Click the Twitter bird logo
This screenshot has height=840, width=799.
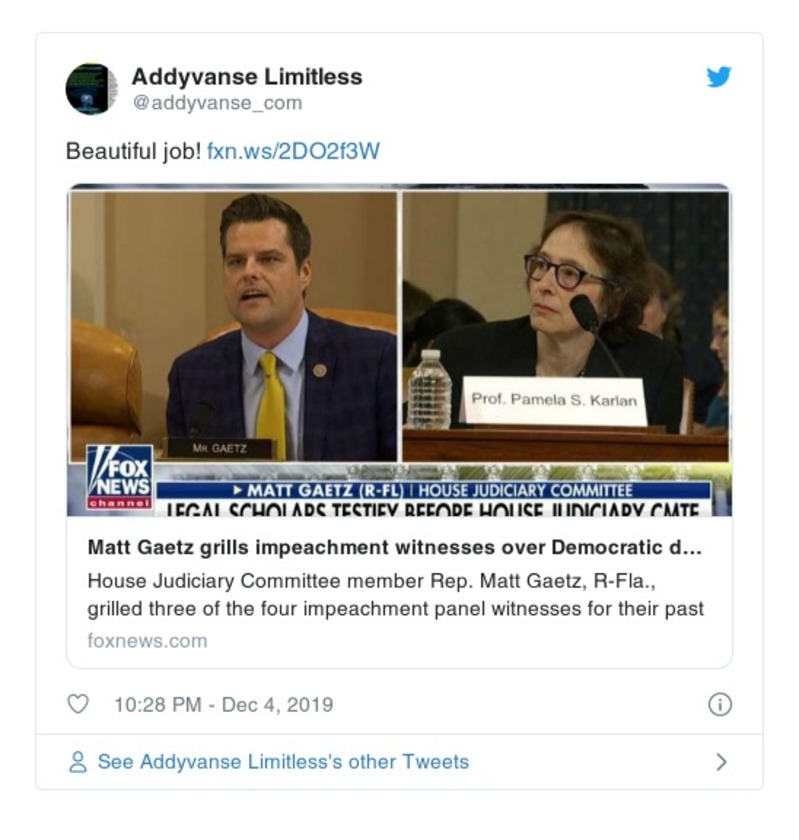pos(718,77)
